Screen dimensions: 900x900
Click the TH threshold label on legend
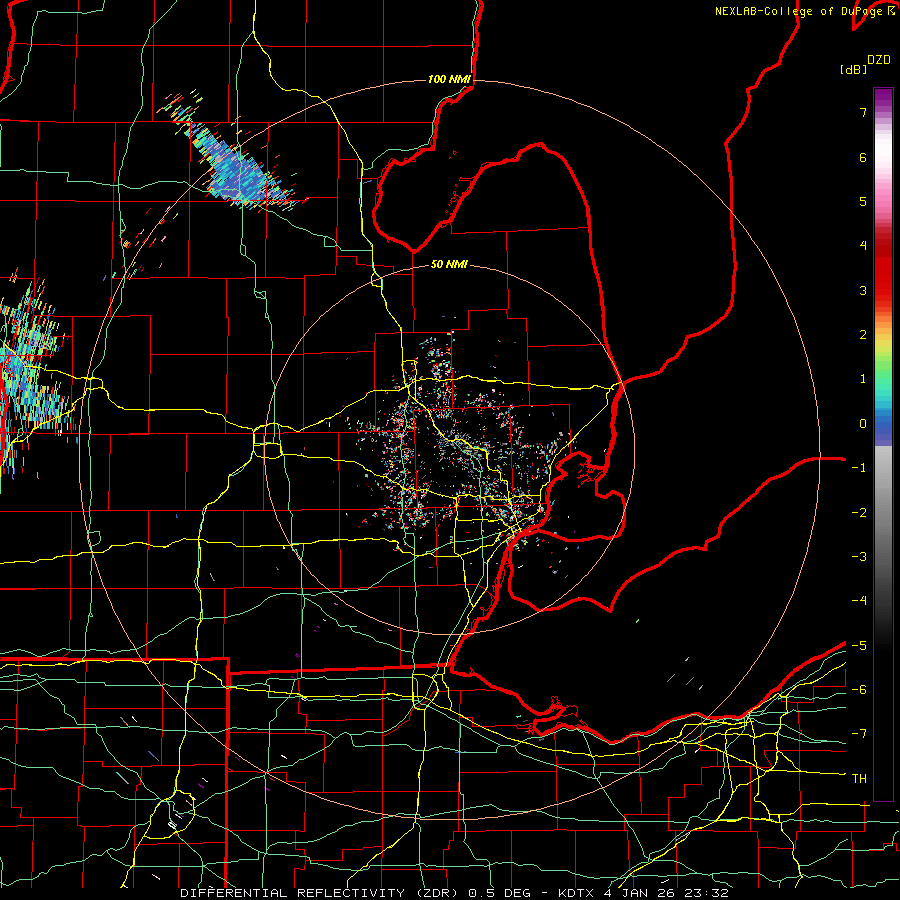pos(859,779)
